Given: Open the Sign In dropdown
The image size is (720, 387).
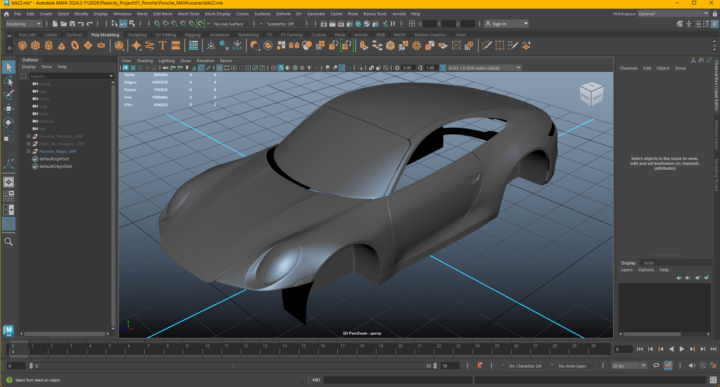Looking at the screenshot, I should point(506,24).
